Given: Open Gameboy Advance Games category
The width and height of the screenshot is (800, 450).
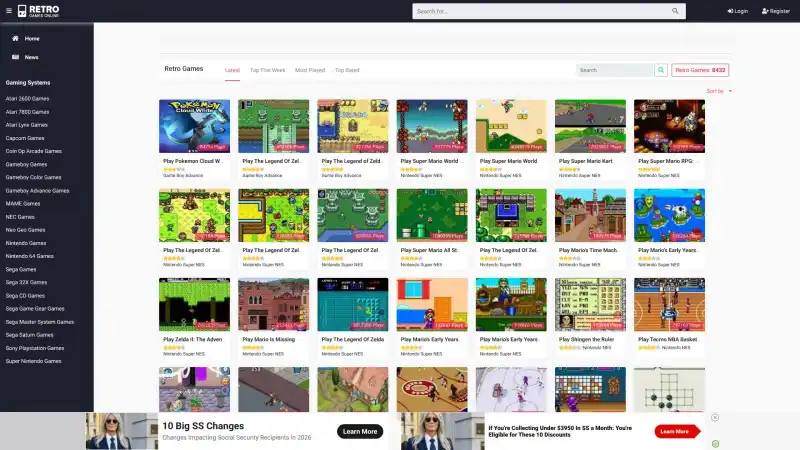Looking at the screenshot, I should coord(37,191).
